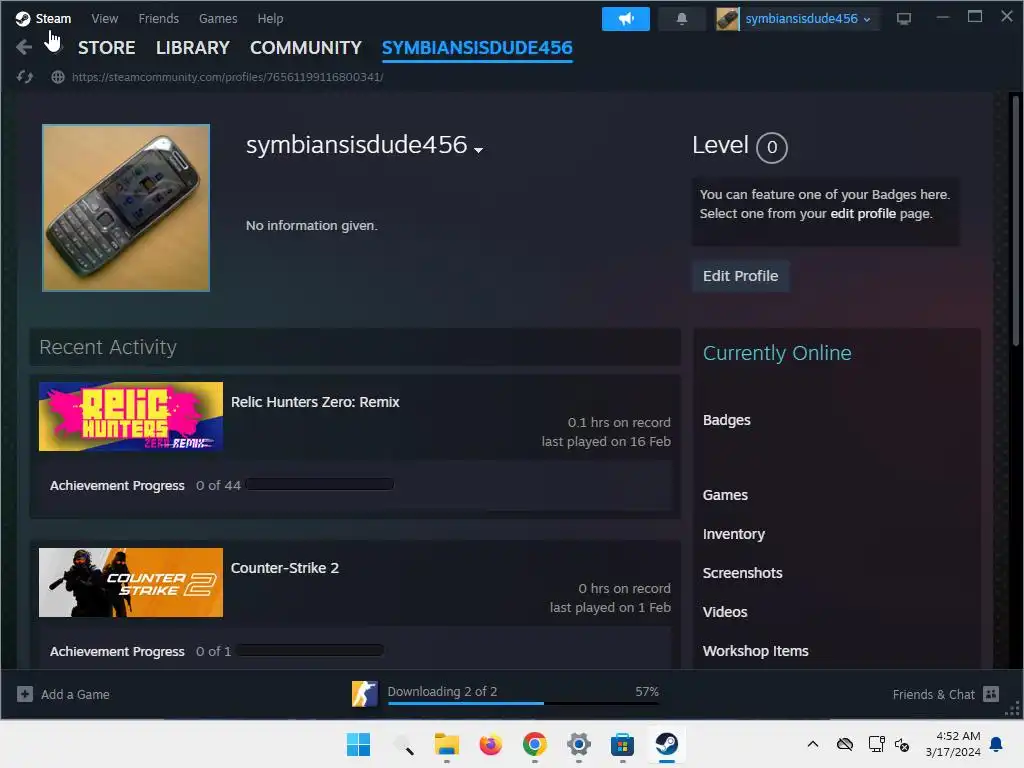Screen dimensions: 1024x768
Task: Open the Help menu
Action: coord(270,19)
